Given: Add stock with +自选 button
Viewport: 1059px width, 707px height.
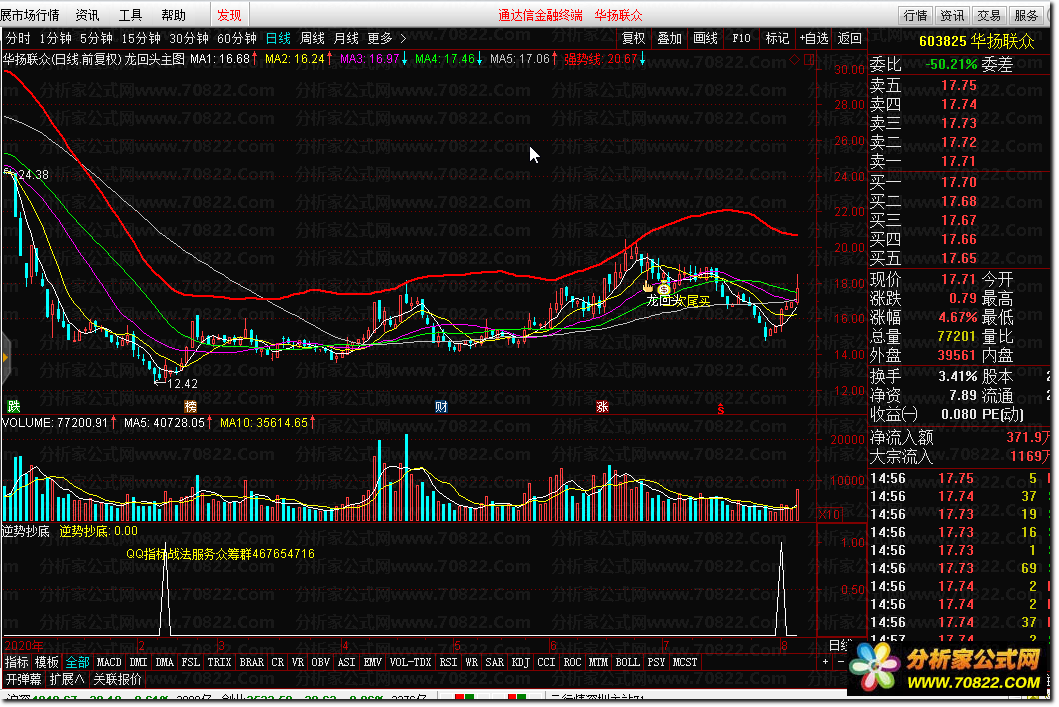Looking at the screenshot, I should 814,38.
